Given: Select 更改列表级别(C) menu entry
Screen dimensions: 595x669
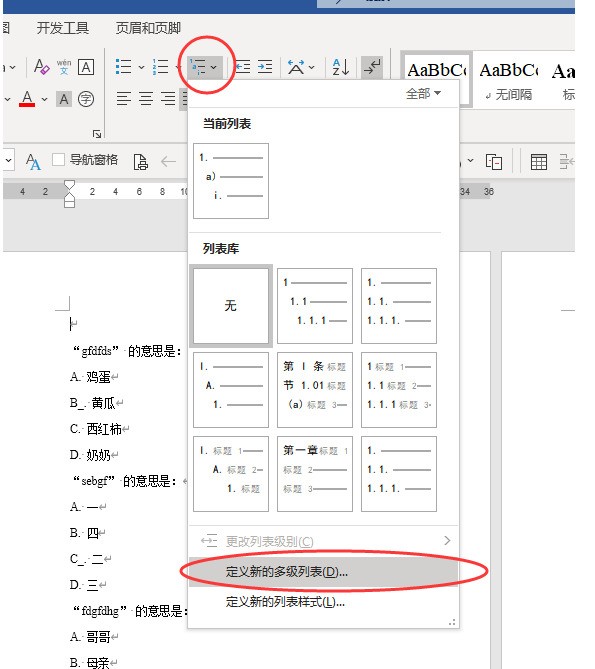Looking at the screenshot, I should click(323, 541).
